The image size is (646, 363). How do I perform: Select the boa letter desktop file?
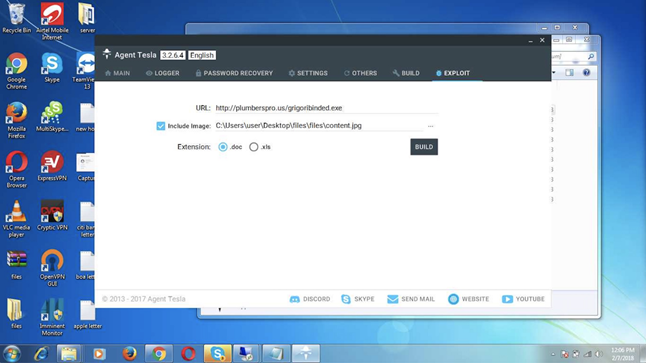86,265
